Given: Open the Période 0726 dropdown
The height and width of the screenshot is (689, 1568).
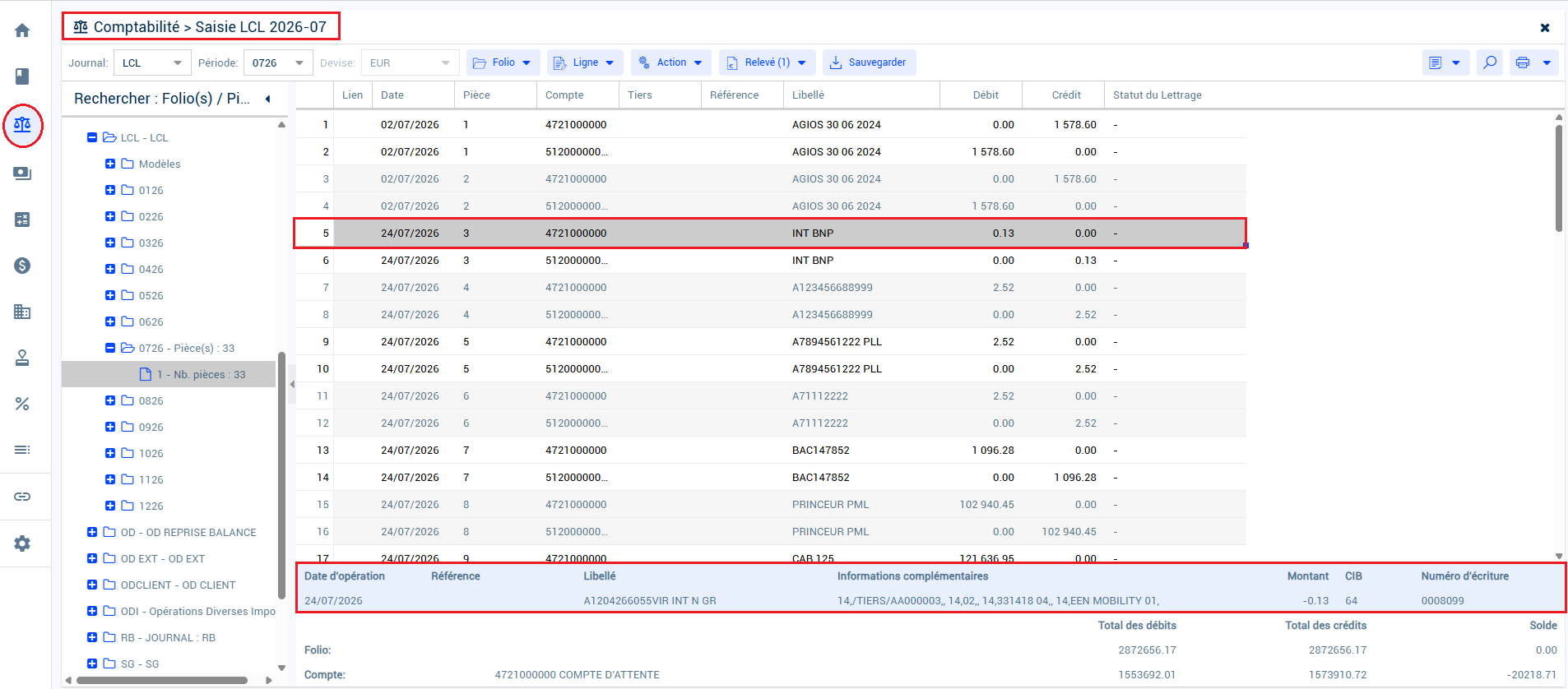Looking at the screenshot, I should [278, 62].
